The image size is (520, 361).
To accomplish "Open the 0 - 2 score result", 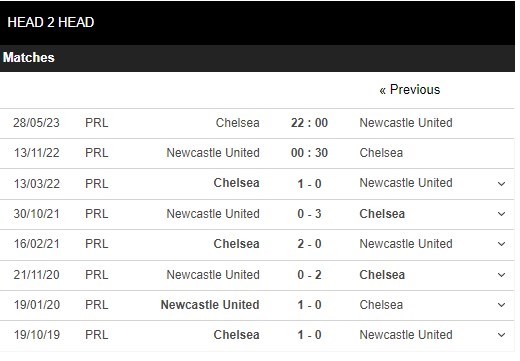I will [309, 275].
